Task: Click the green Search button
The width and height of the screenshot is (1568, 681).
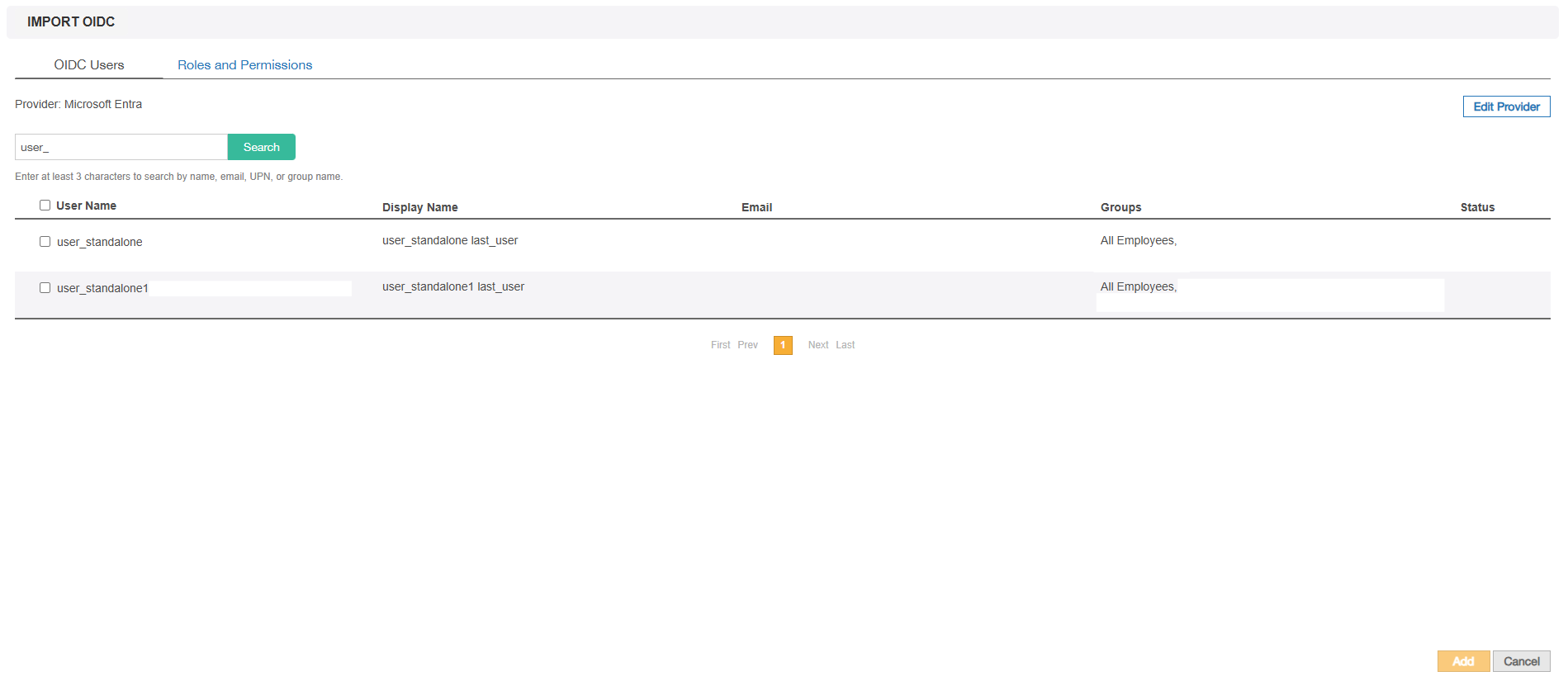Action: [x=261, y=147]
